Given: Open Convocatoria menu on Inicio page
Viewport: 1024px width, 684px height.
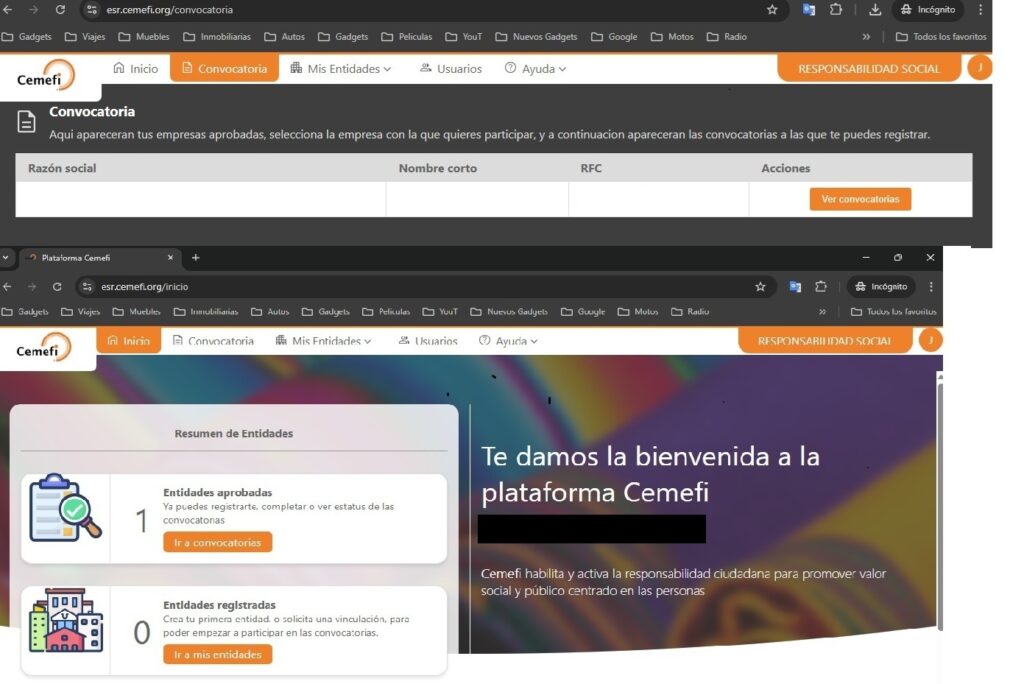Looking at the screenshot, I should coord(213,341).
